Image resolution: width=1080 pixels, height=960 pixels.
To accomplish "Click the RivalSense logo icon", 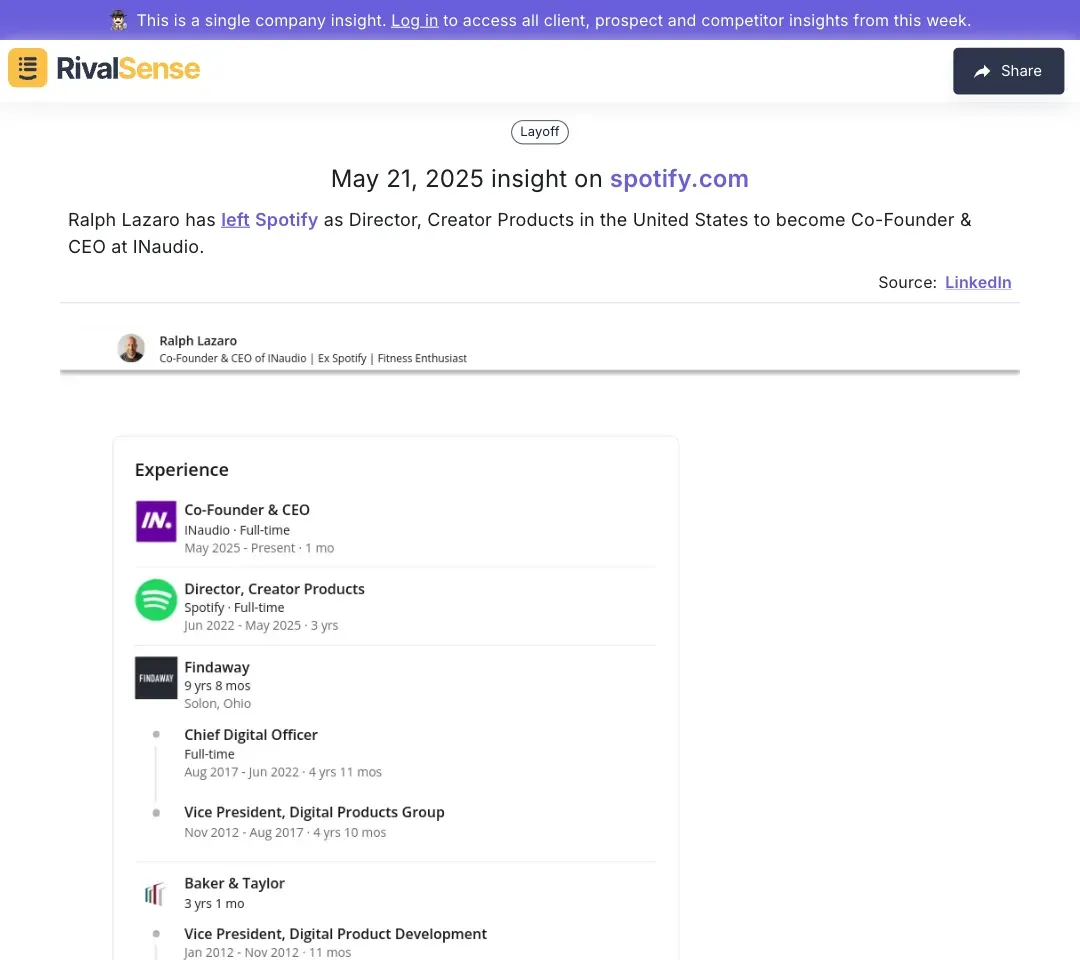I will (28, 67).
